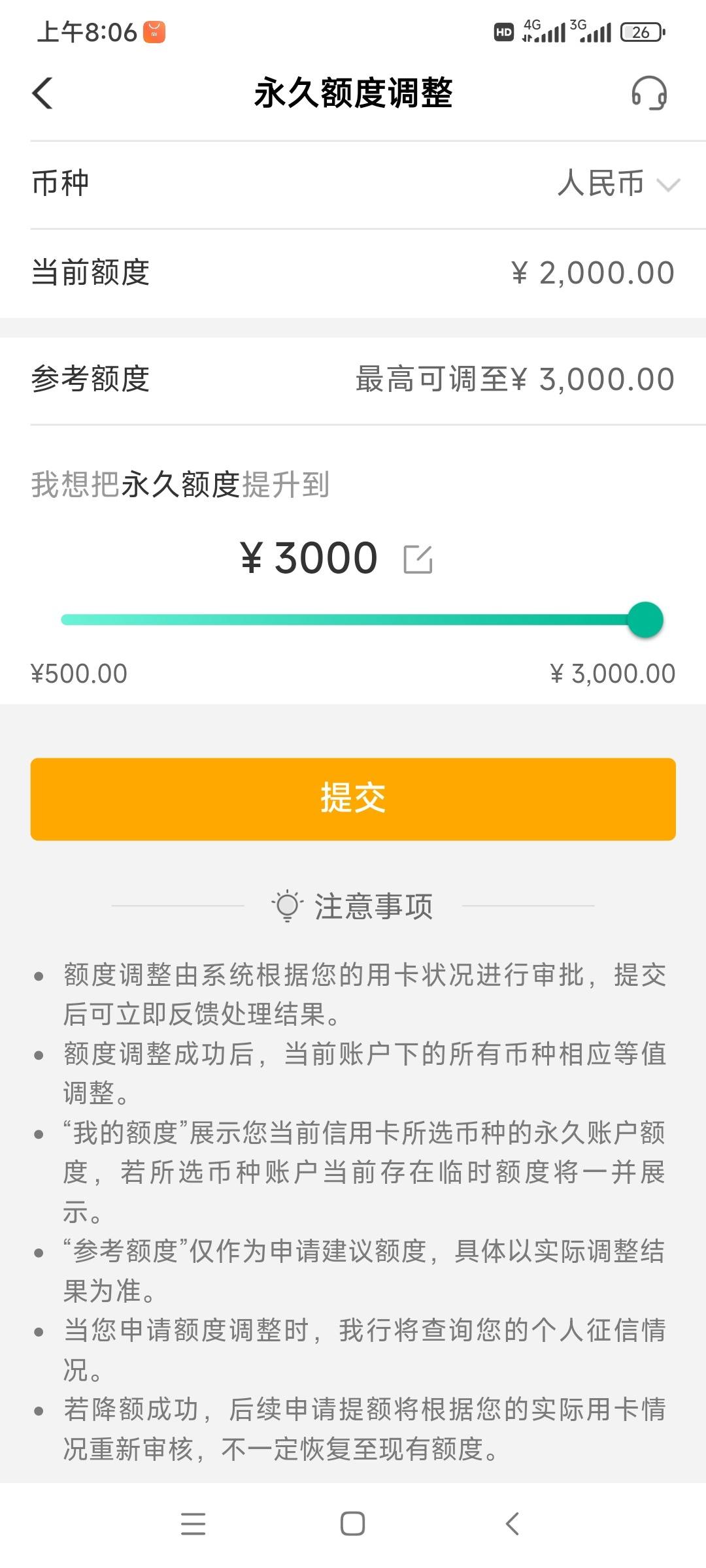This screenshot has height=1568, width=706.
Task: Tap the 当前额度 ¥ 2,000.00 row
Action: pyautogui.click(x=353, y=273)
